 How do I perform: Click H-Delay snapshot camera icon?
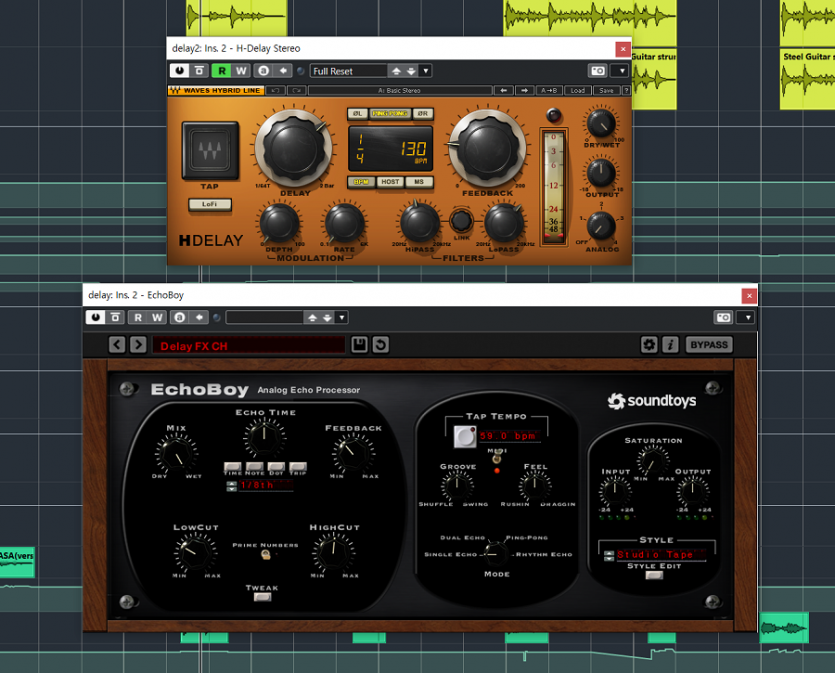click(598, 71)
